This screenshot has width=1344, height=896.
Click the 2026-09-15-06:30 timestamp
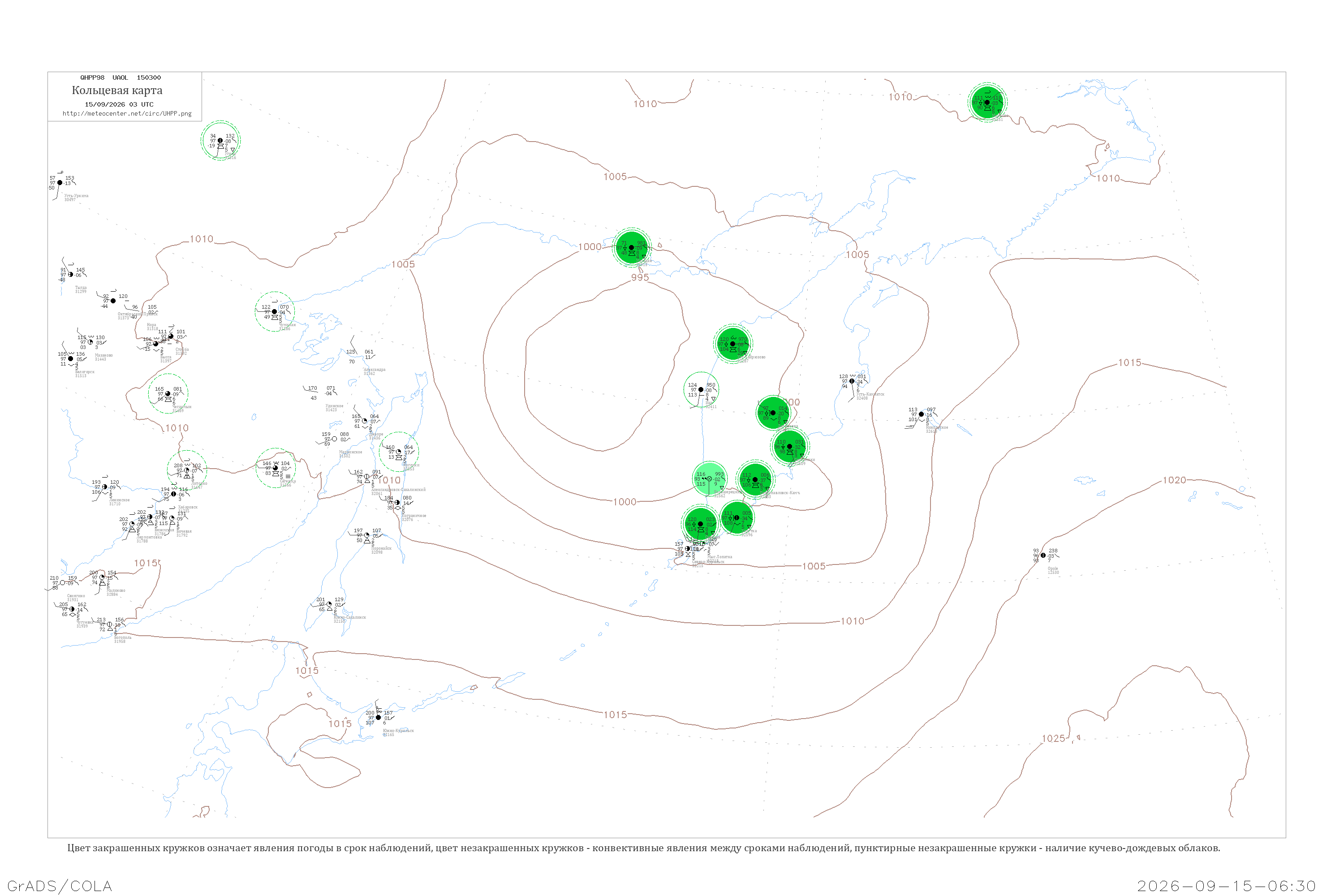click(1226, 886)
